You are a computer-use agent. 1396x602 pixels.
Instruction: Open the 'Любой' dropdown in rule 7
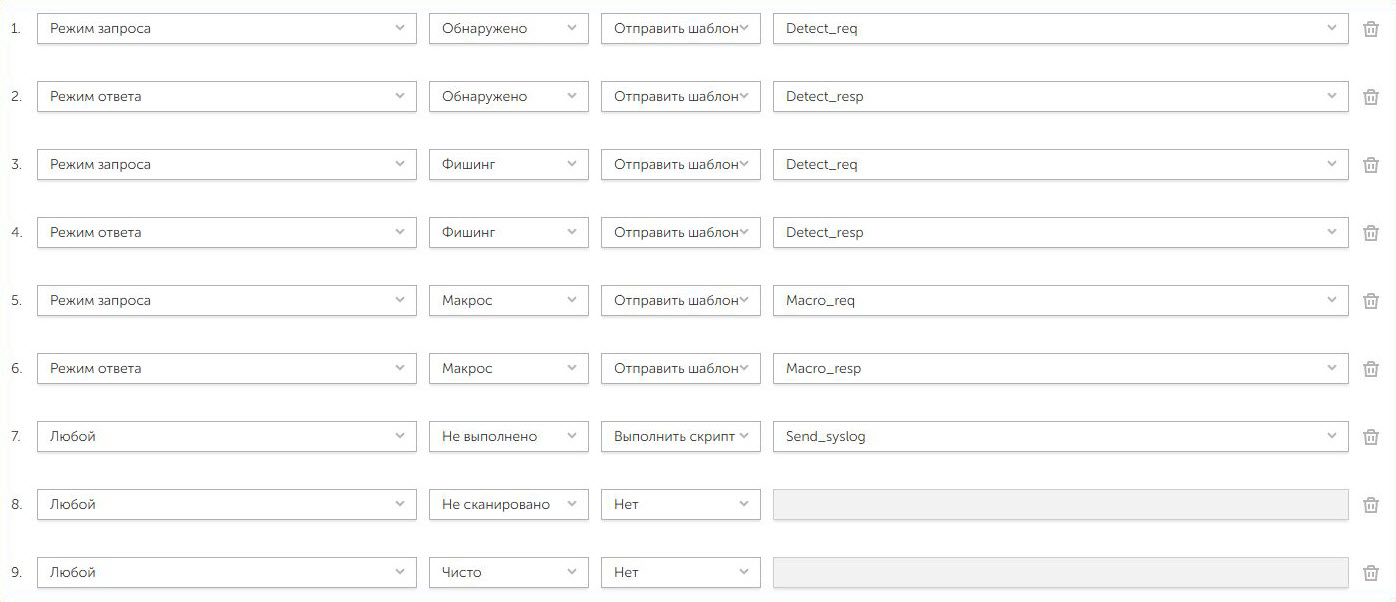pos(227,437)
